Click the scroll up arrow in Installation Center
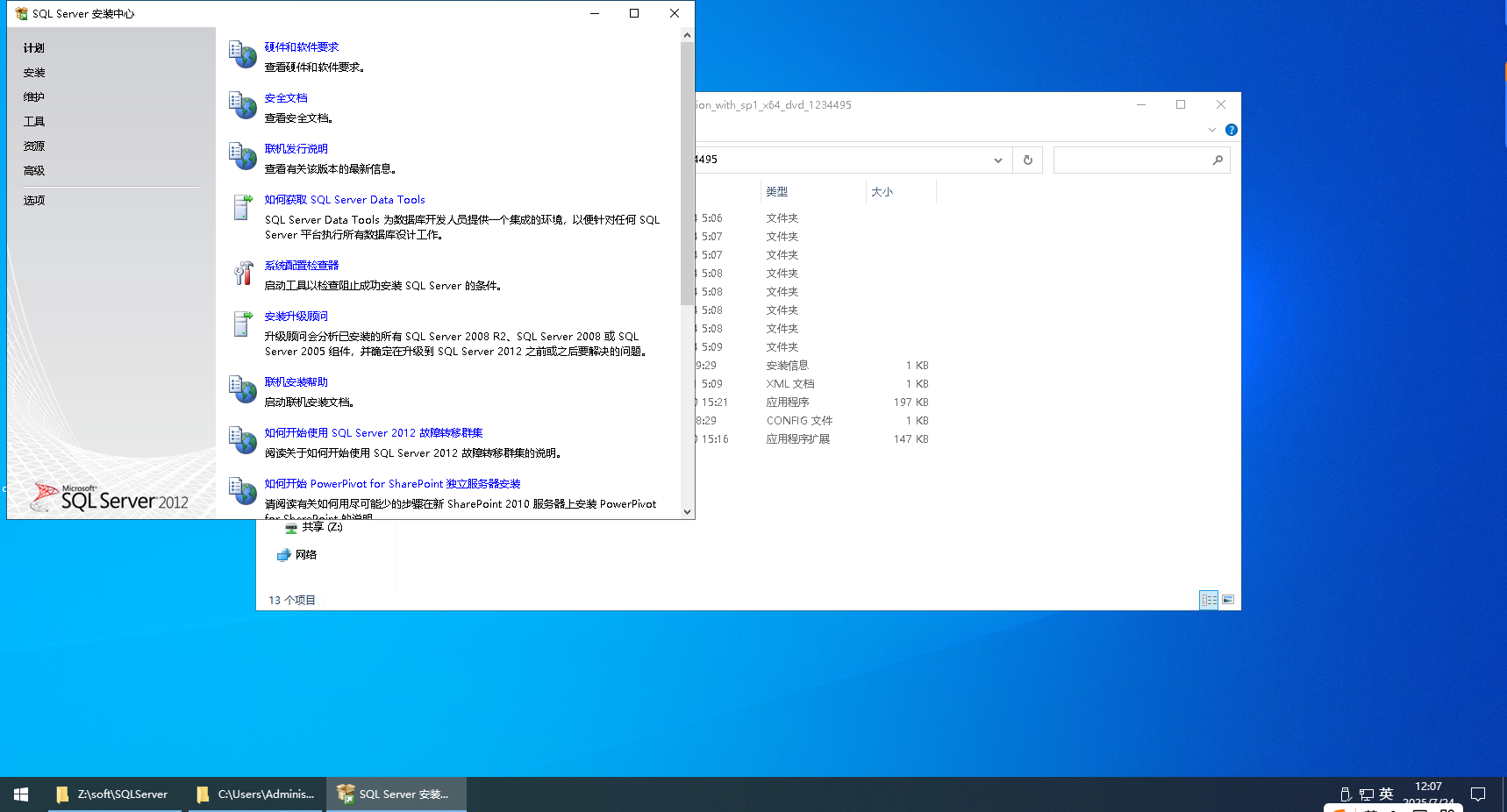The height and width of the screenshot is (812, 1507). click(687, 35)
